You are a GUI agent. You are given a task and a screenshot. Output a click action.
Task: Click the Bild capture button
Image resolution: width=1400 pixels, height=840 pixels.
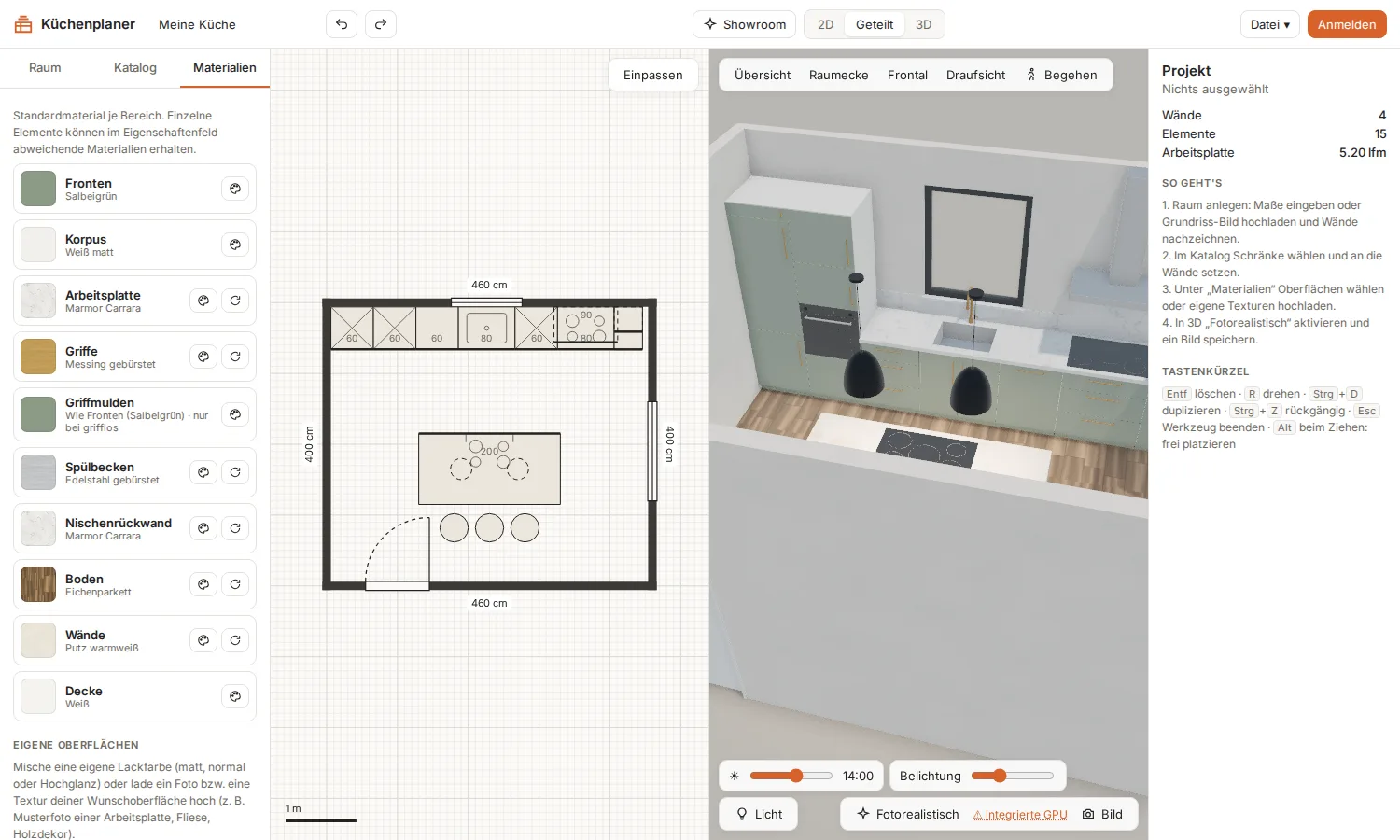tap(1102, 814)
